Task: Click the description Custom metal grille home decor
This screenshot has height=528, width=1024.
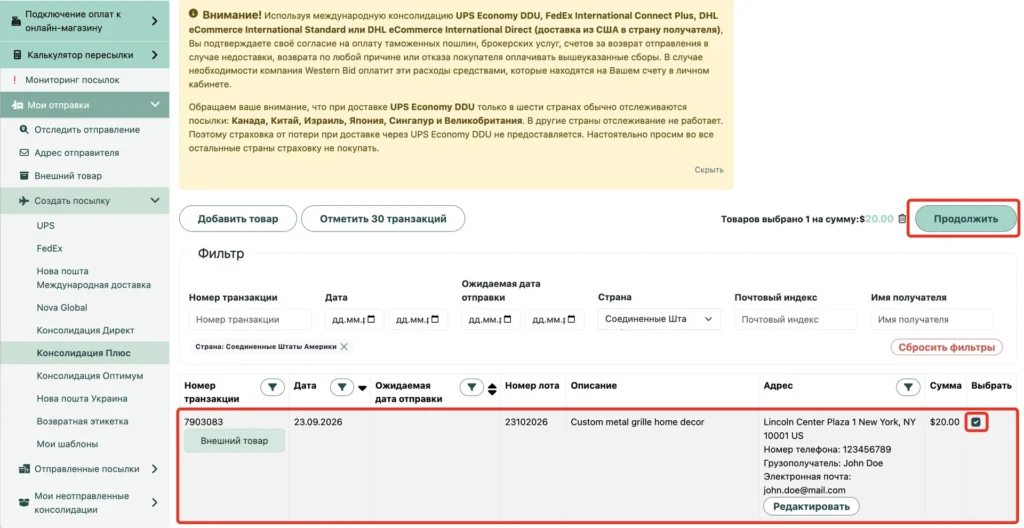Action: click(637, 422)
